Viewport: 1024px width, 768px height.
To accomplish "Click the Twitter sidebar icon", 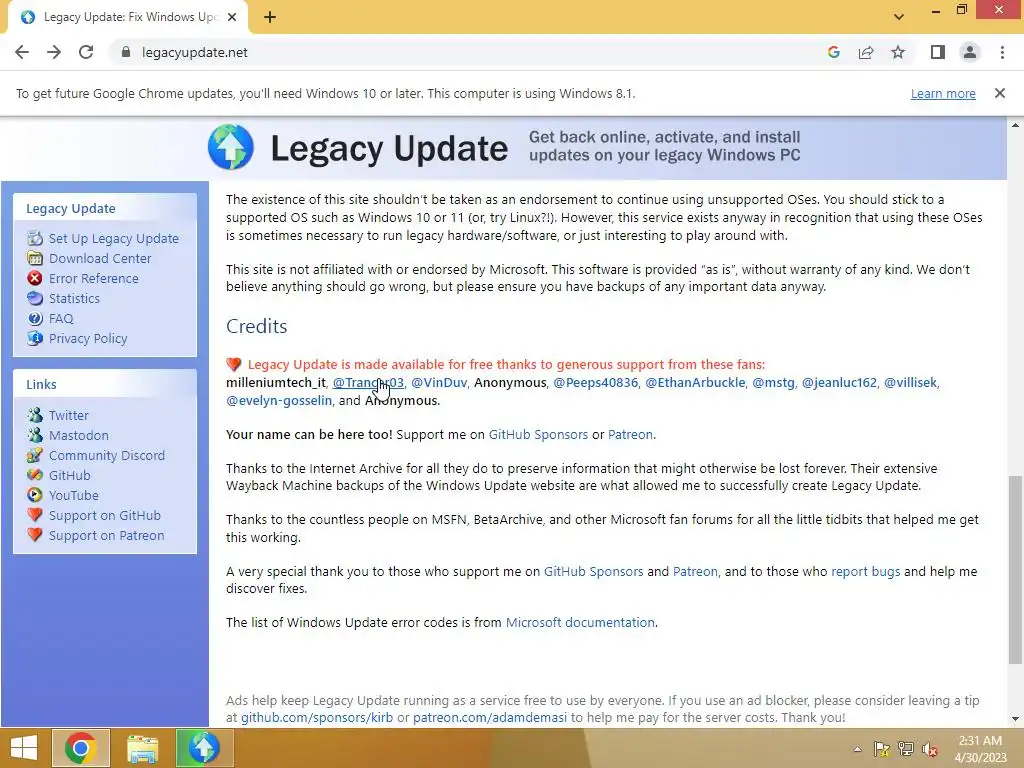I will point(35,415).
